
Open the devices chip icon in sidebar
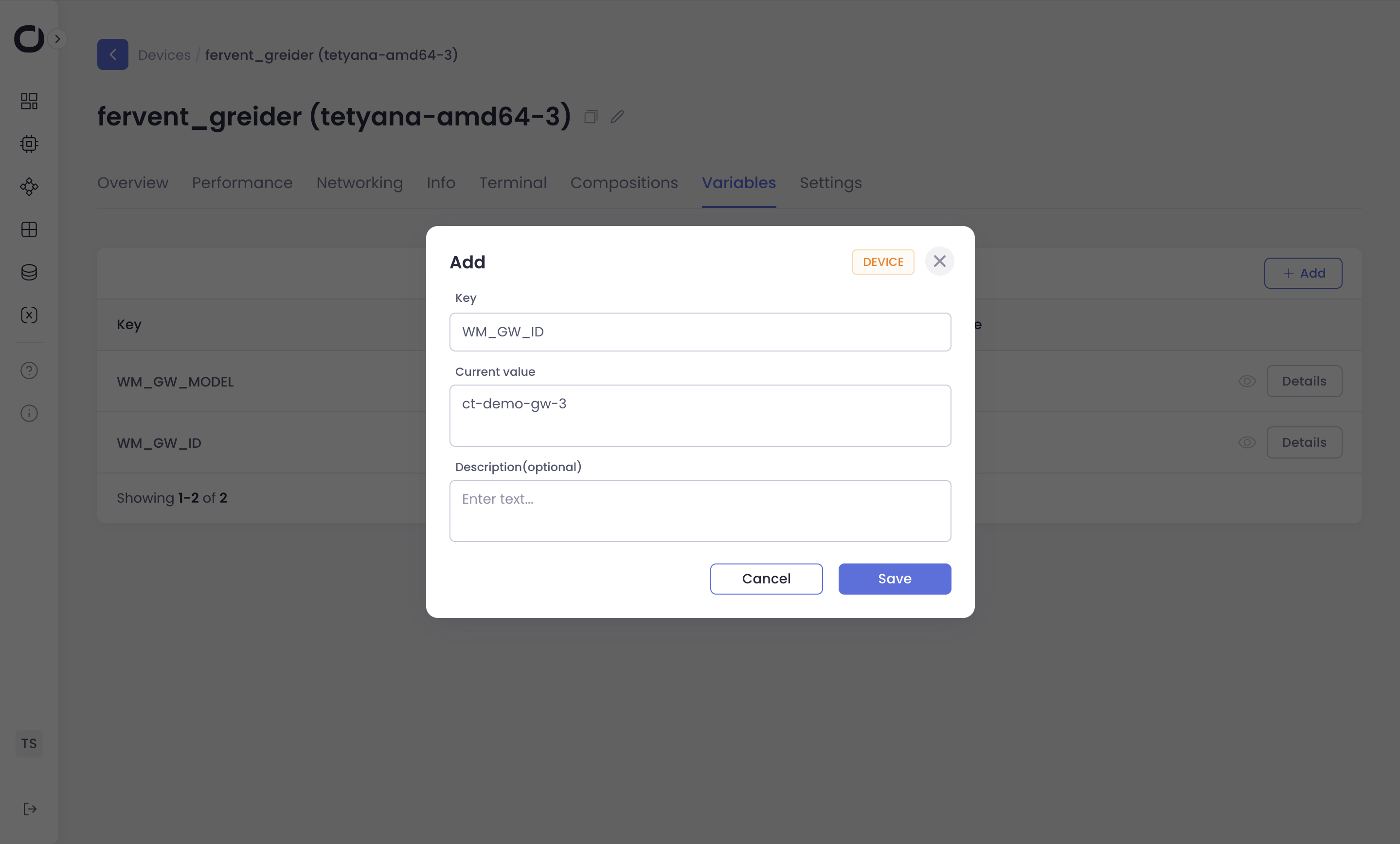[x=29, y=144]
